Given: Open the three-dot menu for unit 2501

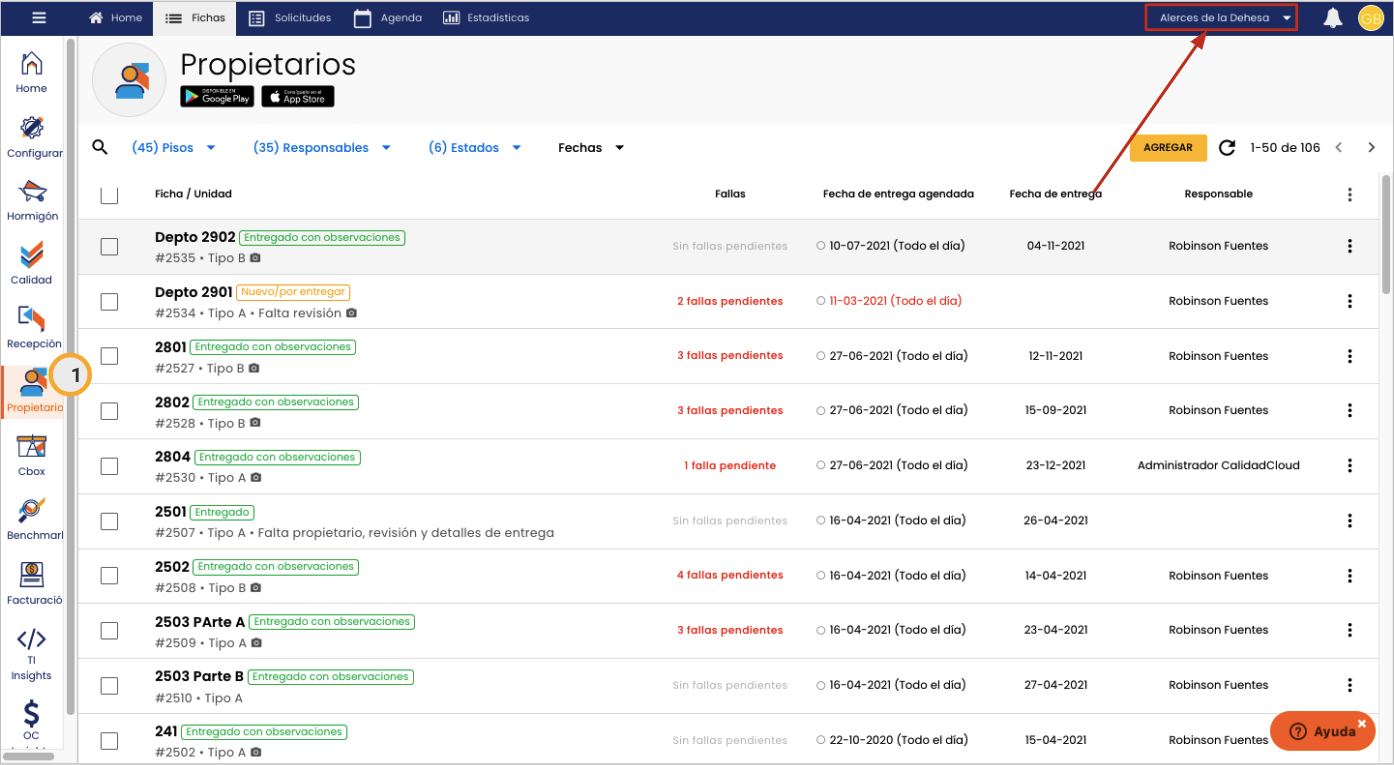Looking at the screenshot, I should [x=1350, y=520].
